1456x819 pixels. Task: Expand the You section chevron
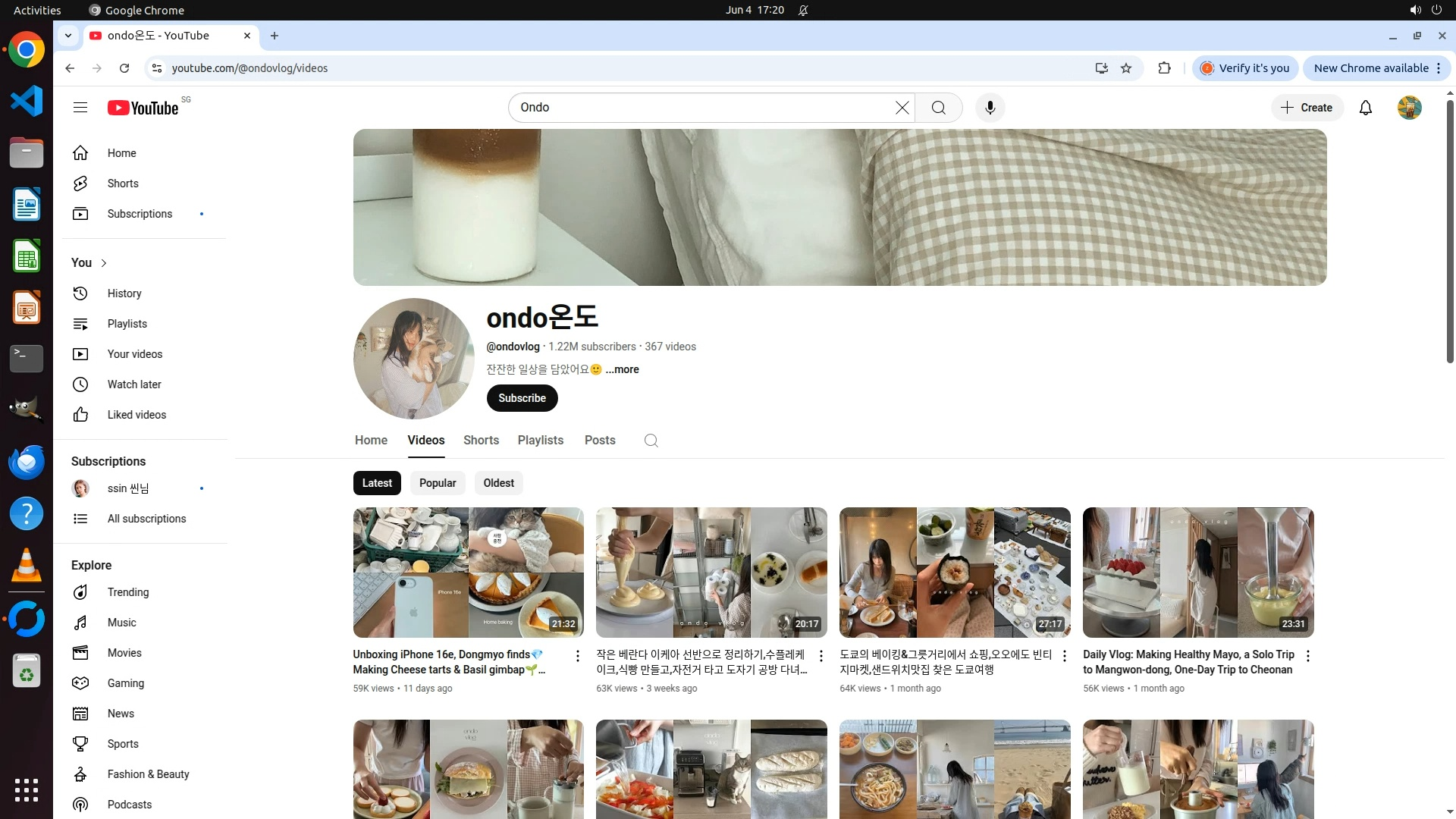104,263
